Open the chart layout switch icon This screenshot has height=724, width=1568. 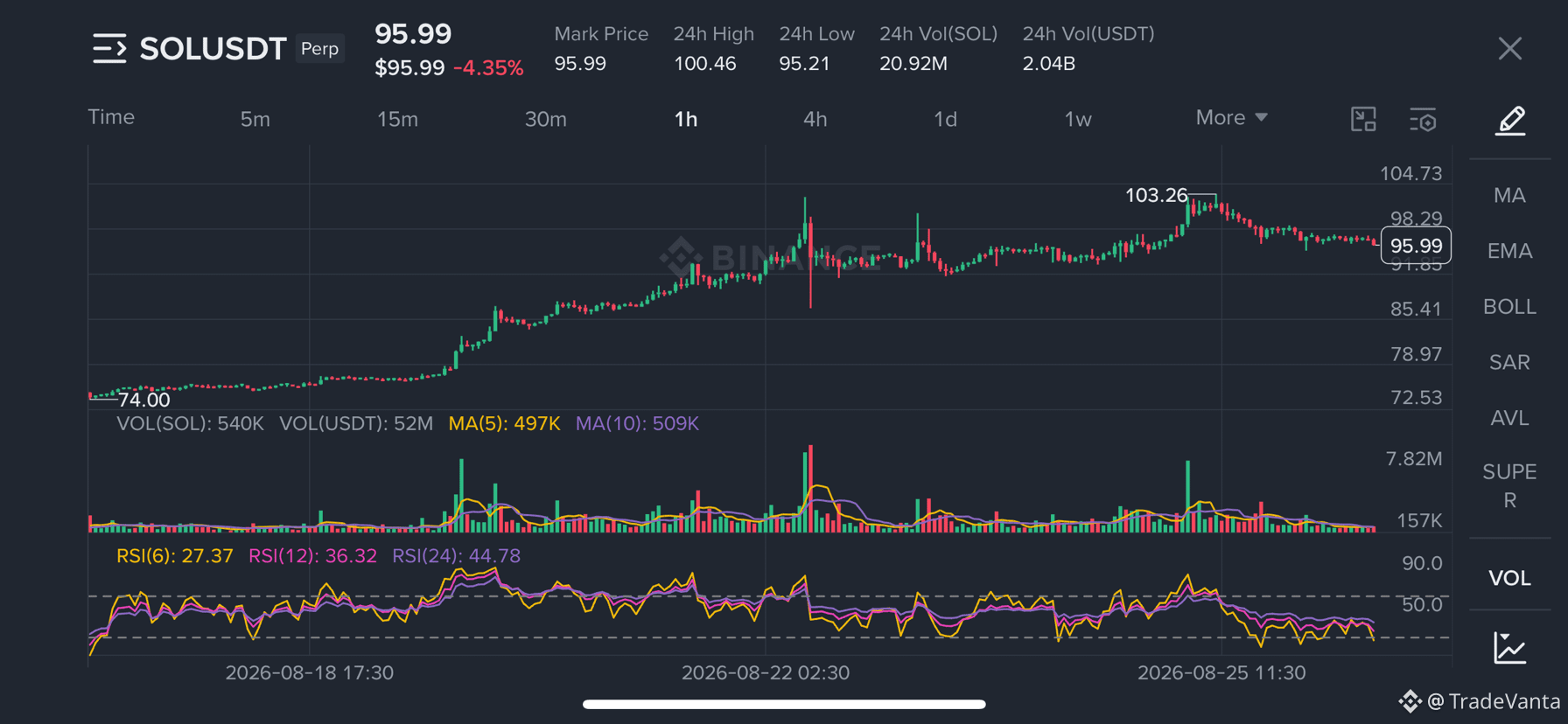pos(1363,119)
